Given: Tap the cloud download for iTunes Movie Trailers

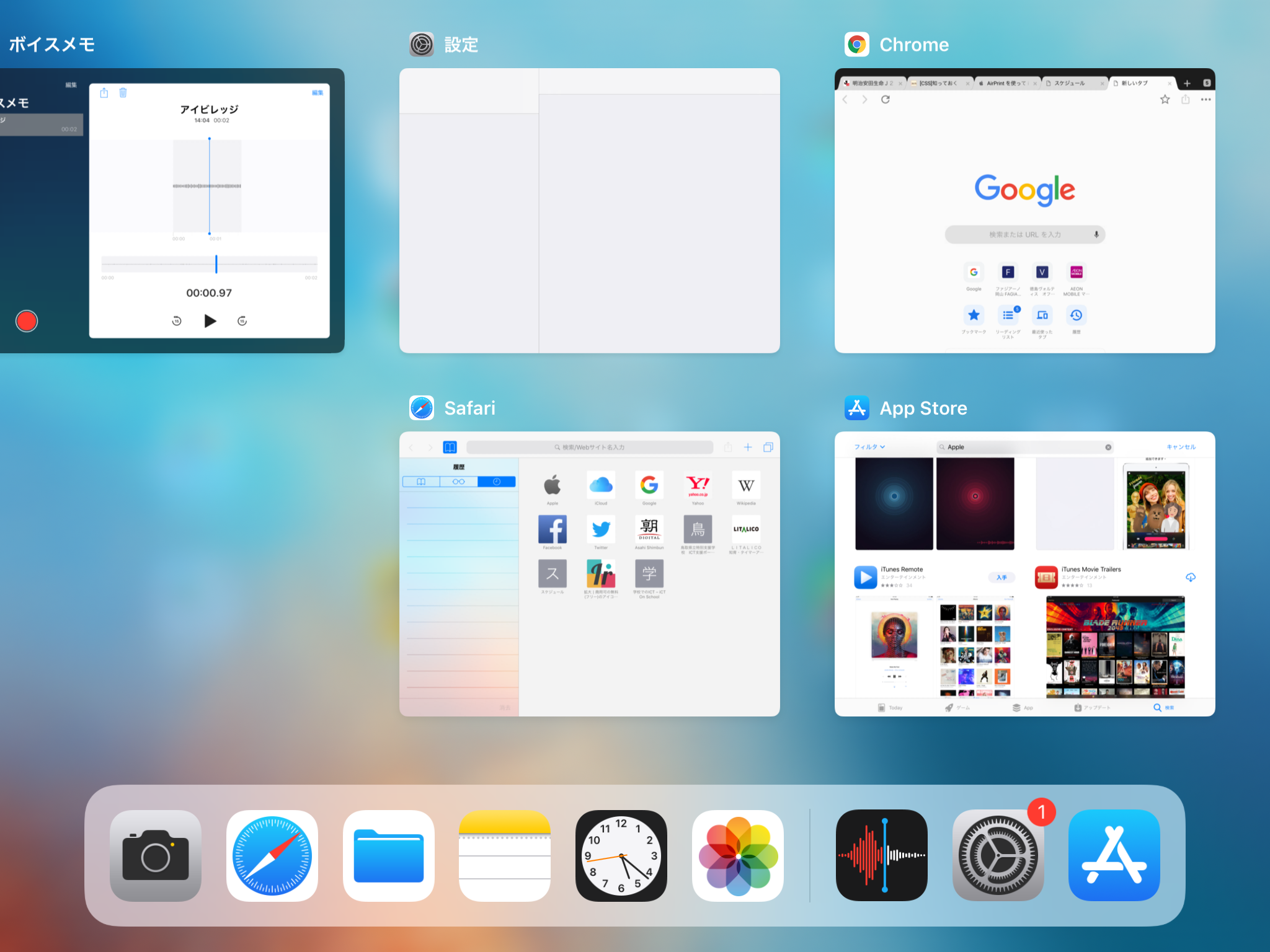Looking at the screenshot, I should point(1191,577).
